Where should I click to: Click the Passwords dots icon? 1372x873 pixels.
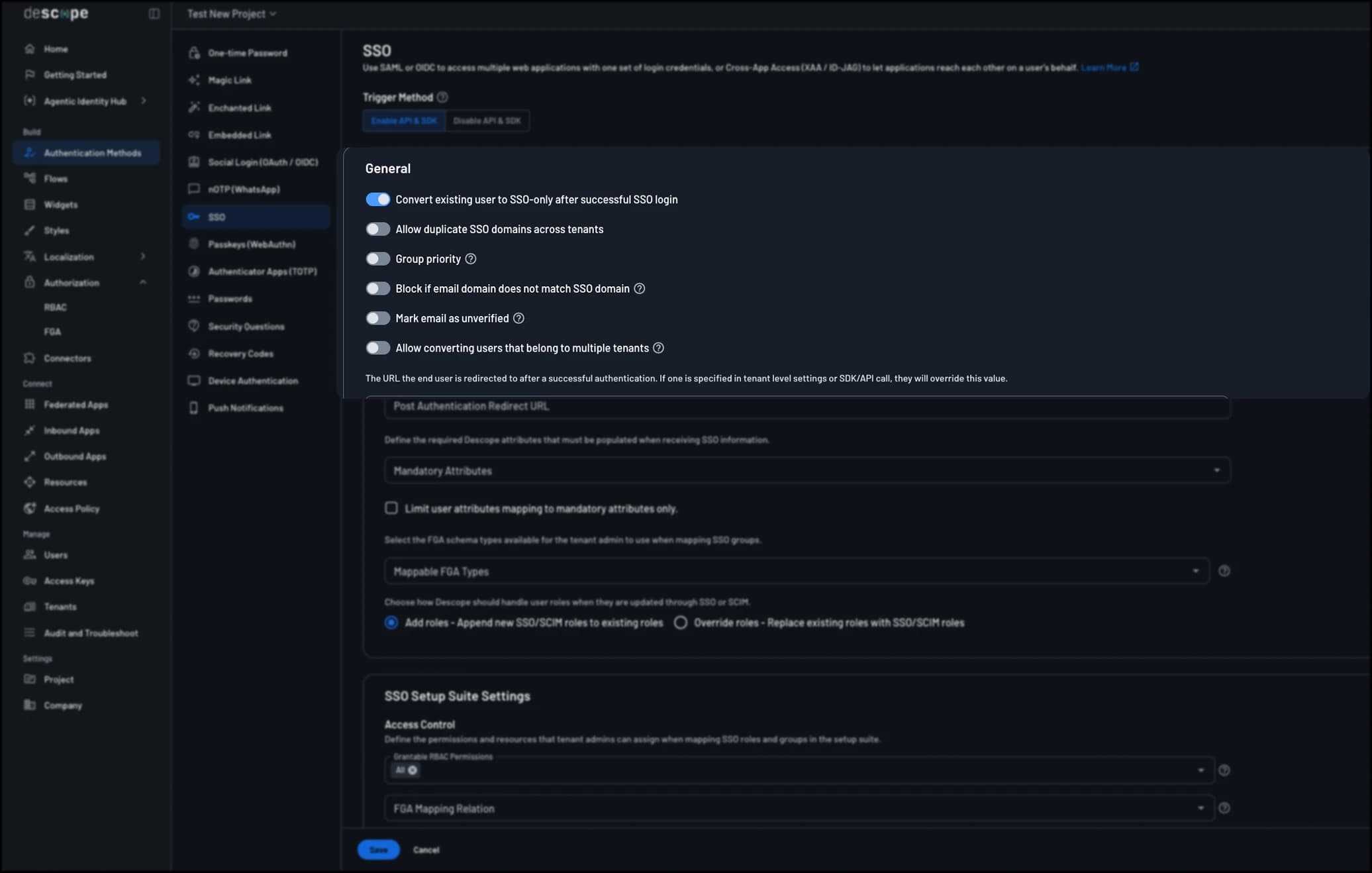tap(194, 299)
